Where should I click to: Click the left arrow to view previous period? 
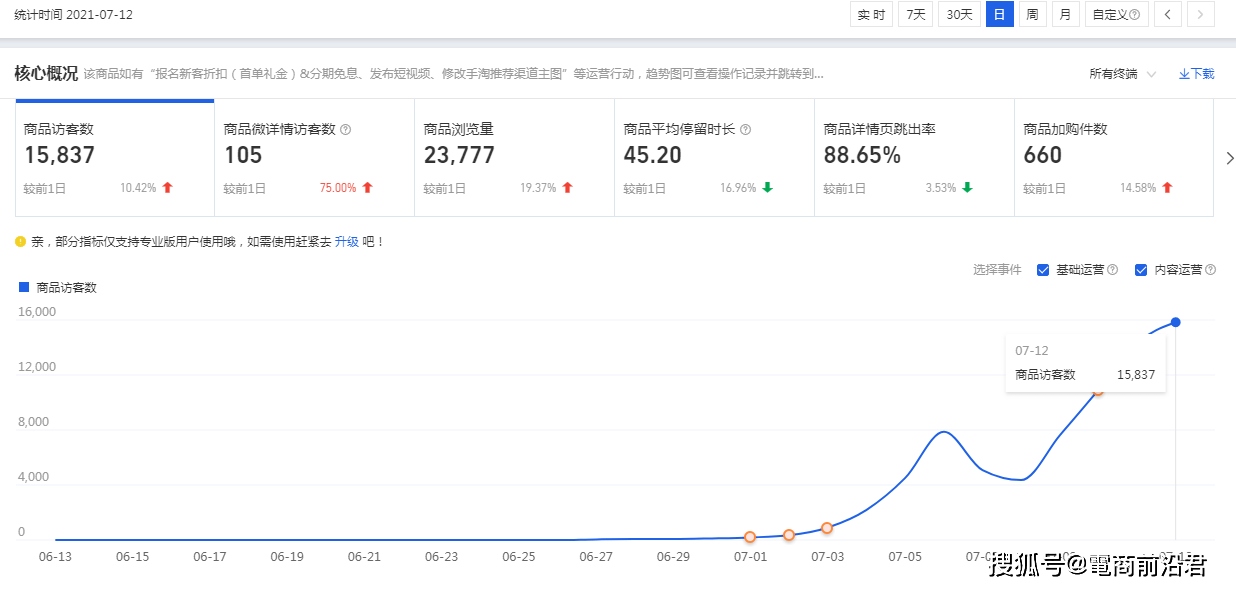1167,14
